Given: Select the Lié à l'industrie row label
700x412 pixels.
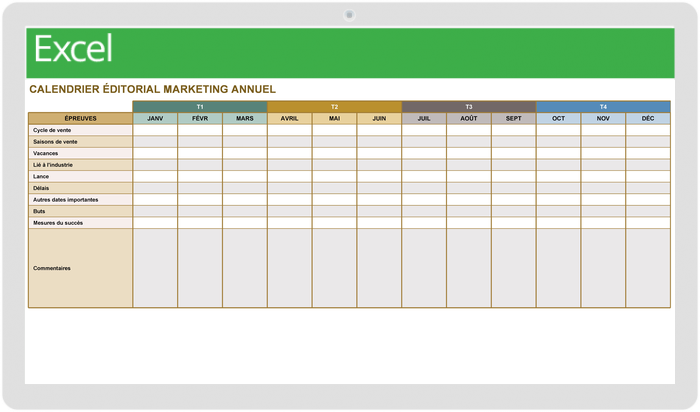Looking at the screenshot, I should [x=80, y=165].
